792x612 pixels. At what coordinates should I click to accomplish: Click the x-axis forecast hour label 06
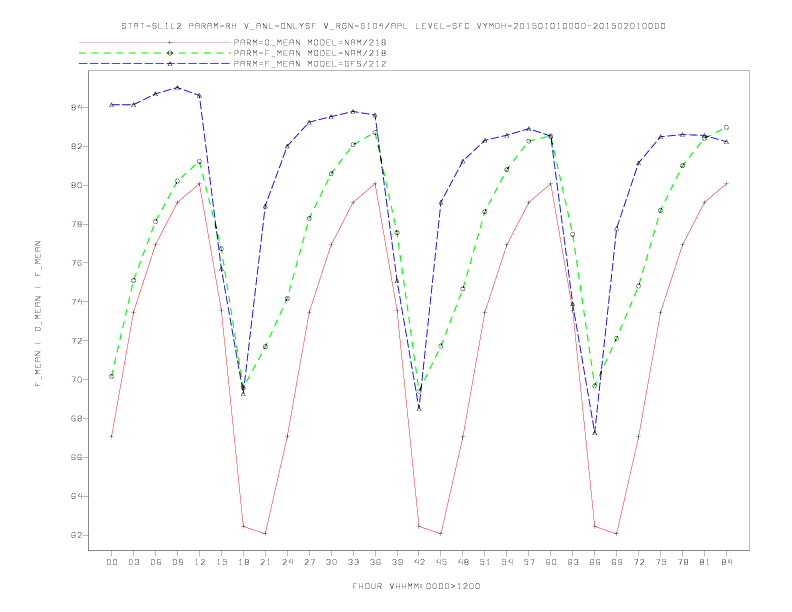[x=156, y=562]
